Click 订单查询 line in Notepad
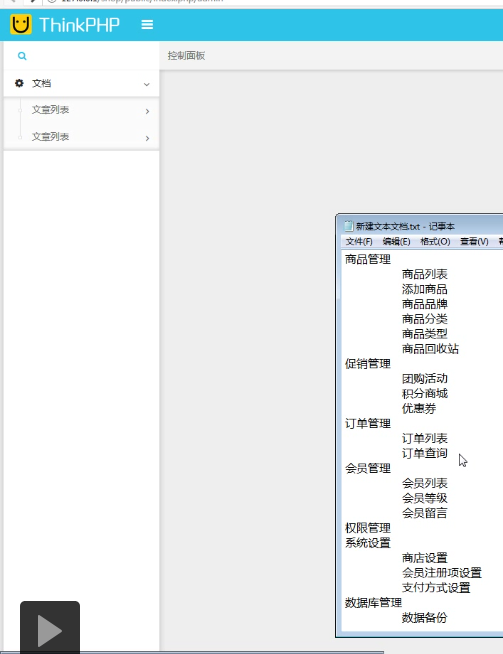This screenshot has height=654, width=503. (425, 453)
